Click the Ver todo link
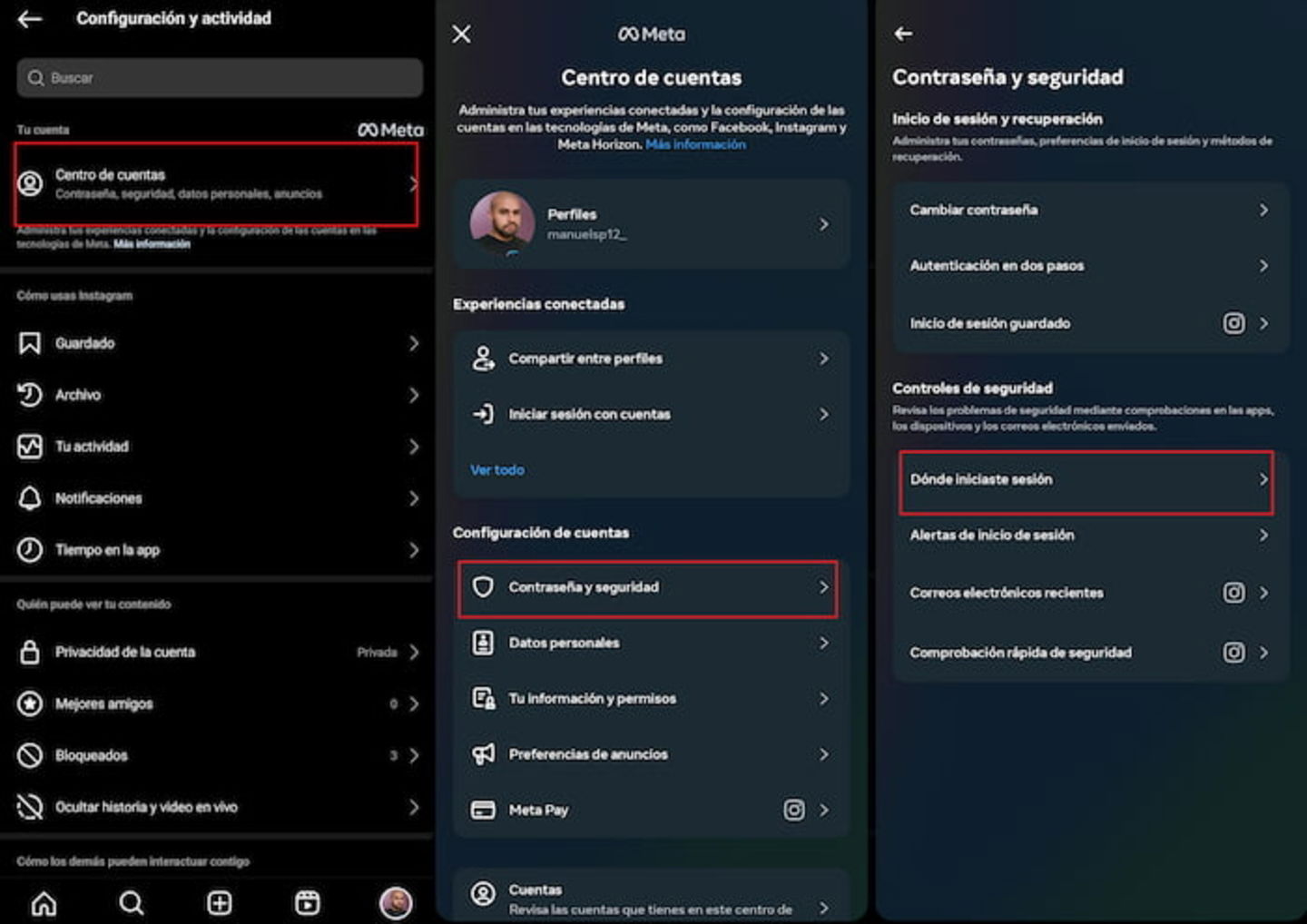 coord(496,469)
